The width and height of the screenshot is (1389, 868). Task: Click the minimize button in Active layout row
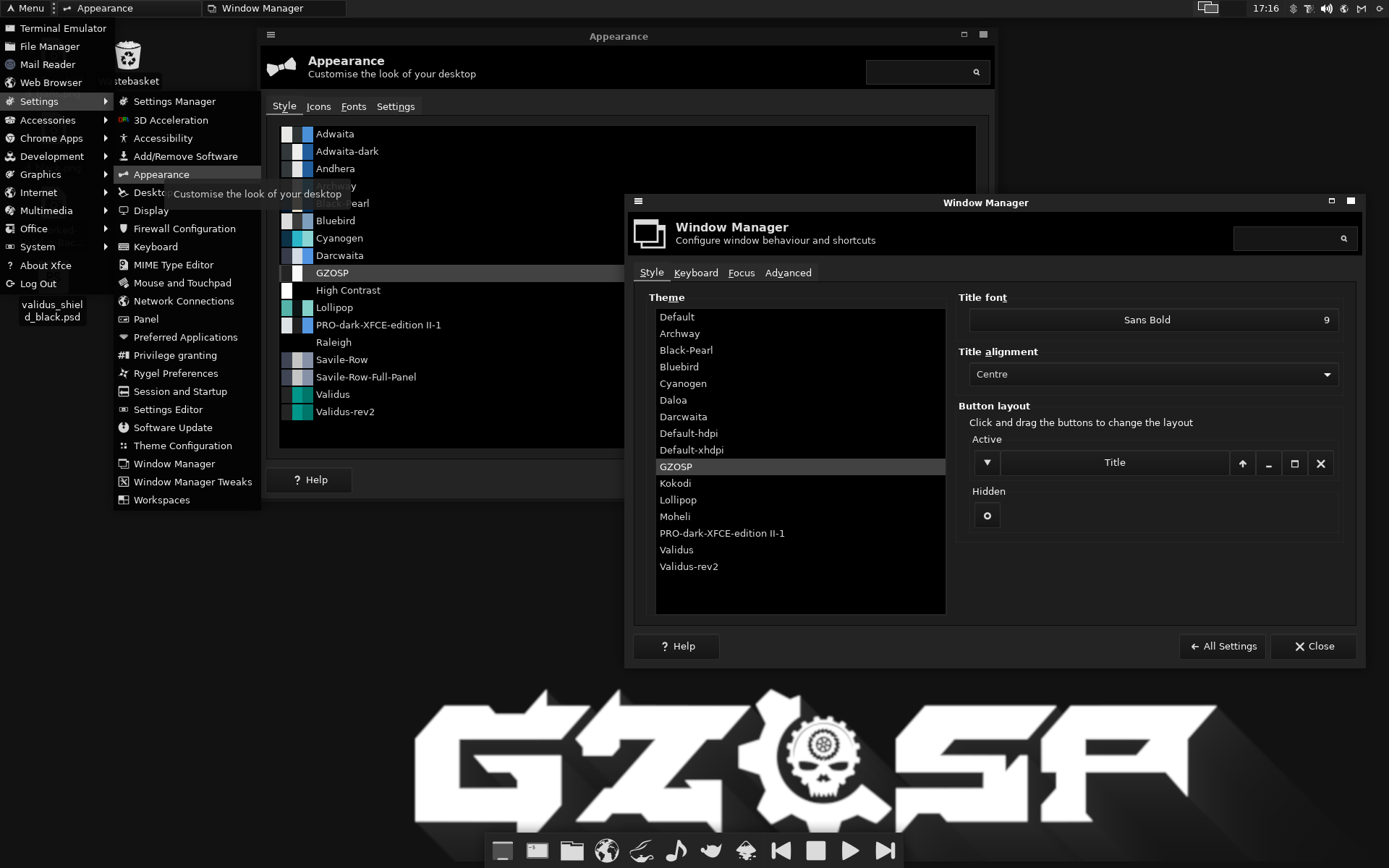tap(1269, 463)
